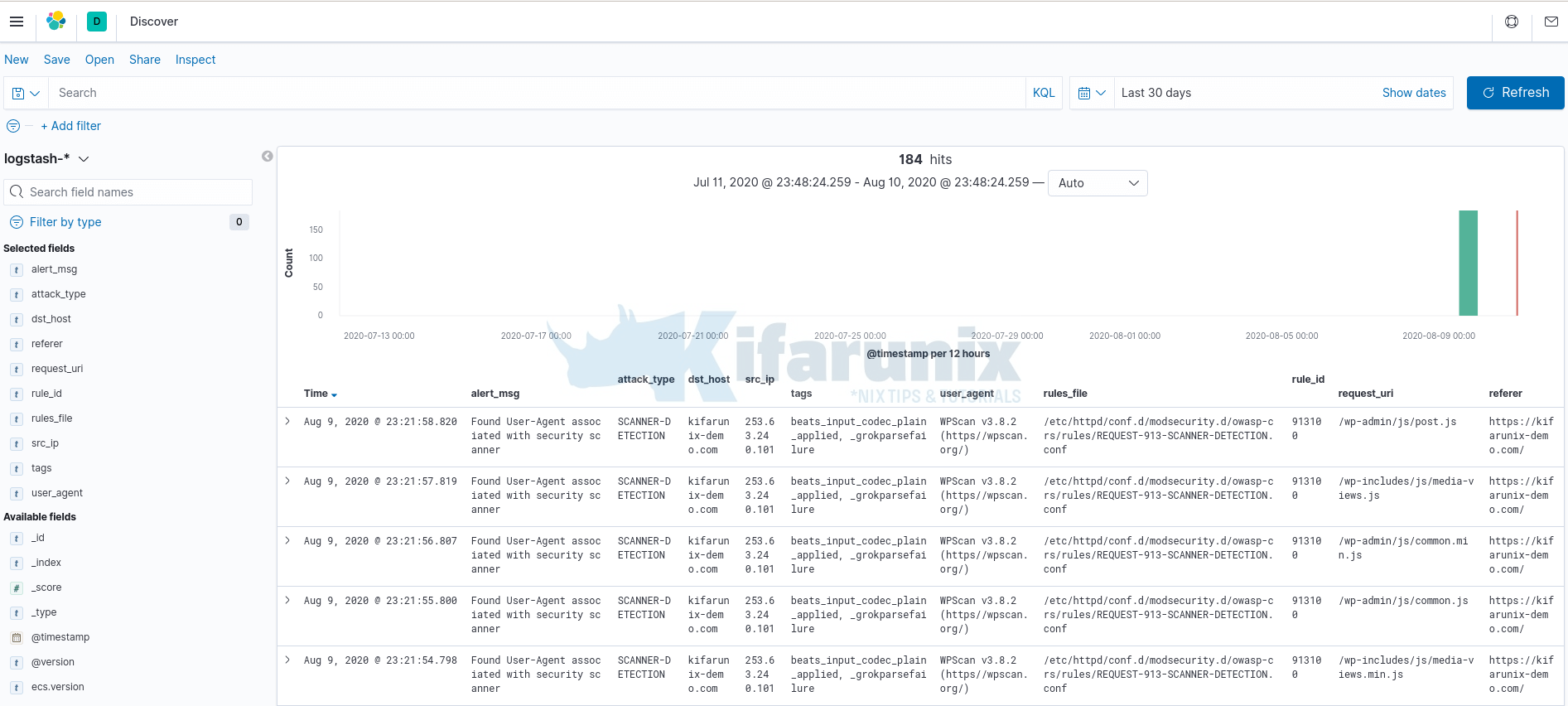
Task: Click the request_uri field type icon
Action: tap(17, 370)
